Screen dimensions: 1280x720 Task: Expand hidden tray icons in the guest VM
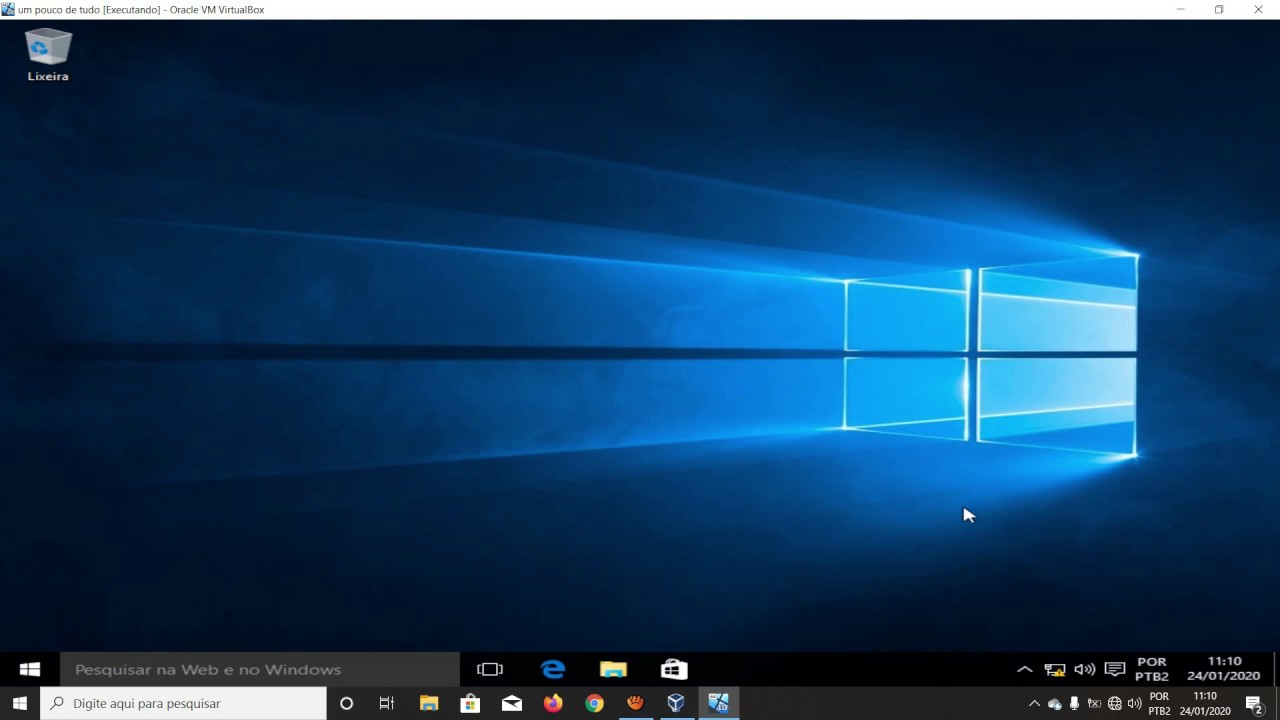[x=1024, y=669]
